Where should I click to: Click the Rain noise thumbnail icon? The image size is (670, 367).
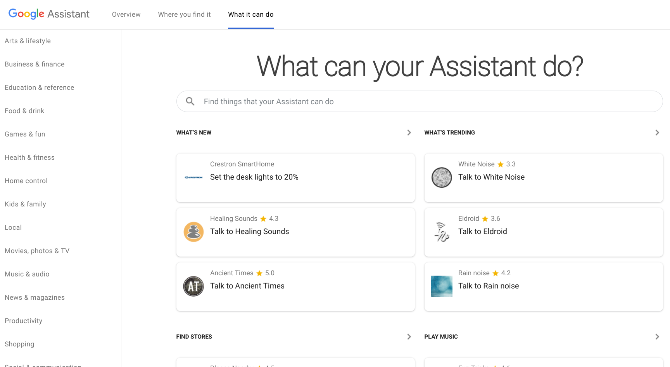click(441, 286)
